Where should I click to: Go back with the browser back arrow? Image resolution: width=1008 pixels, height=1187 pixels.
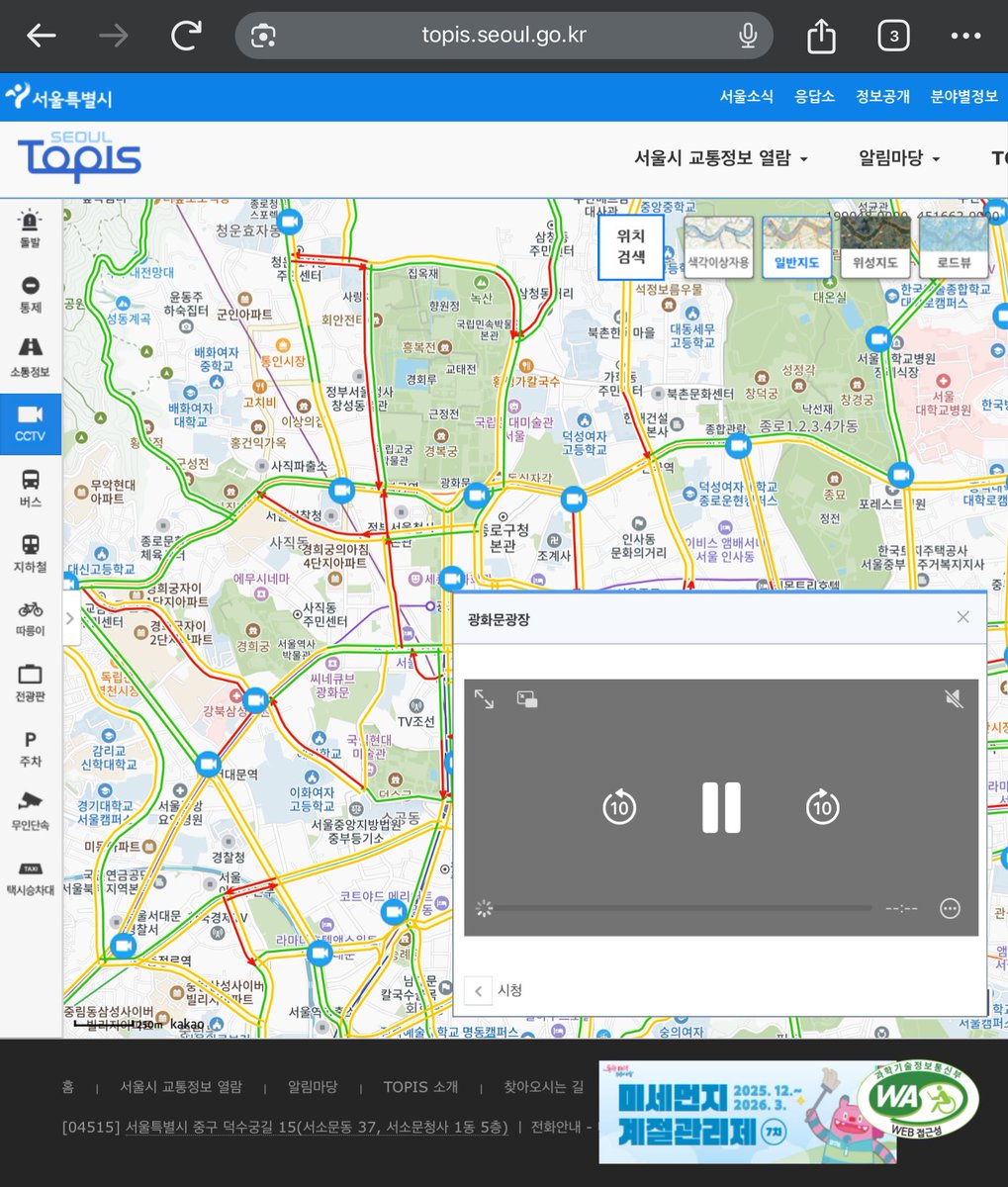click(42, 37)
